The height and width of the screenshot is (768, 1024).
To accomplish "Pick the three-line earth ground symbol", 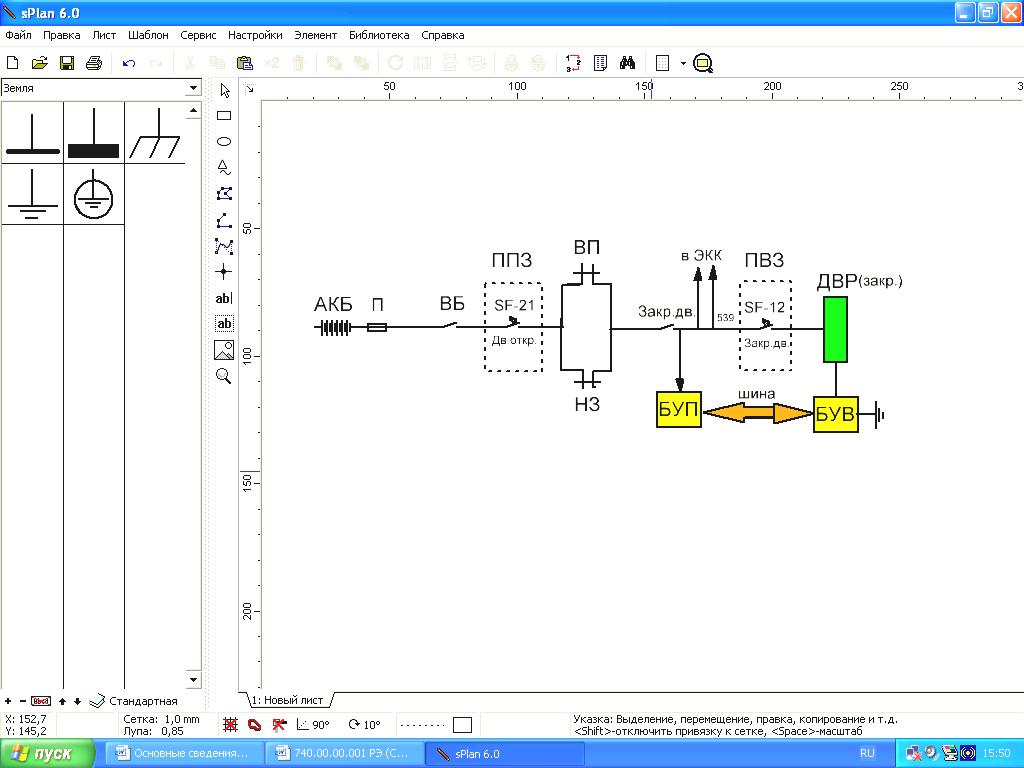I will pyautogui.click(x=32, y=194).
